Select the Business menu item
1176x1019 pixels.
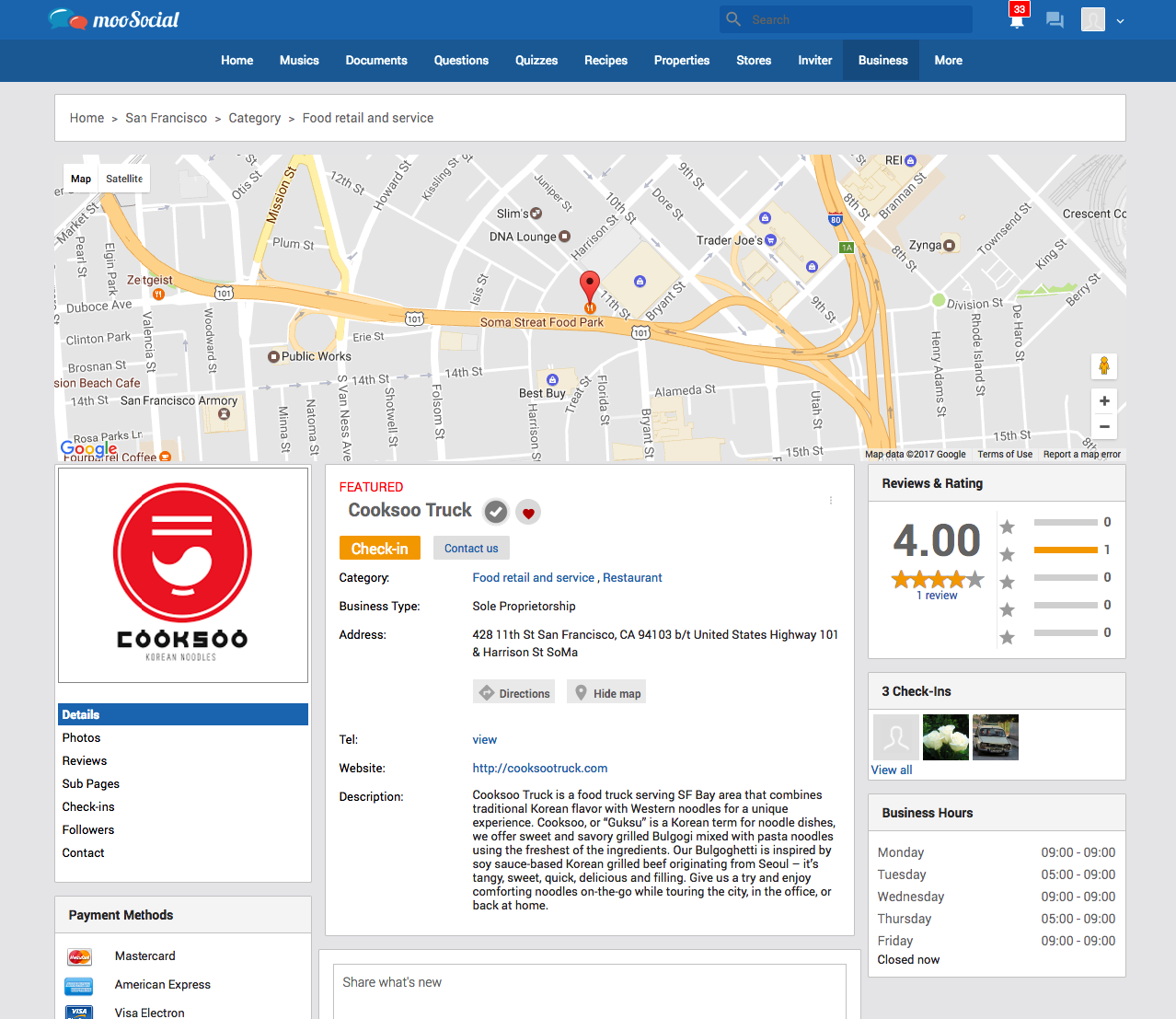pos(882,61)
